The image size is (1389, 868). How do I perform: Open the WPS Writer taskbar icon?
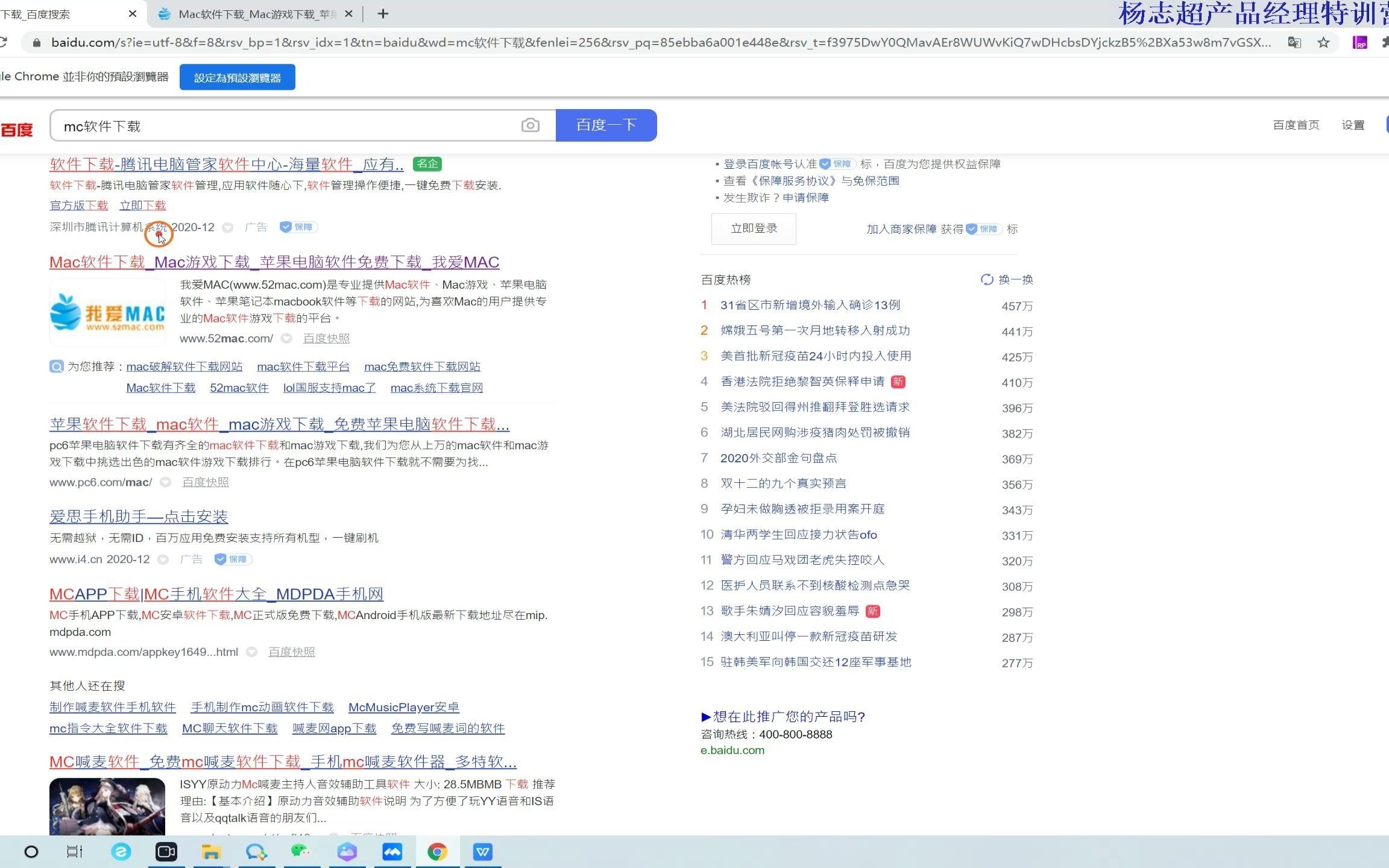point(483,852)
